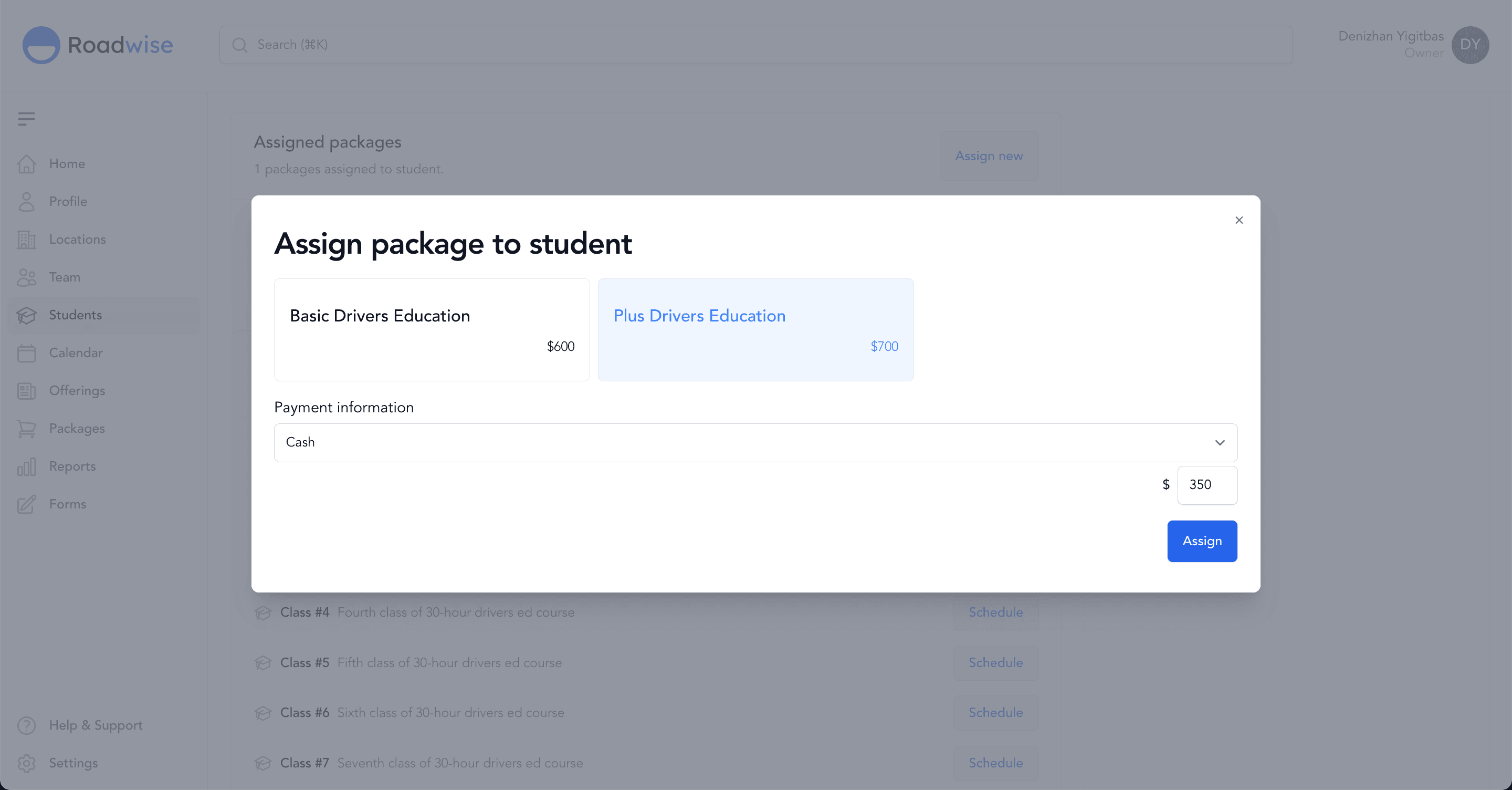
Task: Select the Plus Drivers Education package
Action: coord(756,330)
